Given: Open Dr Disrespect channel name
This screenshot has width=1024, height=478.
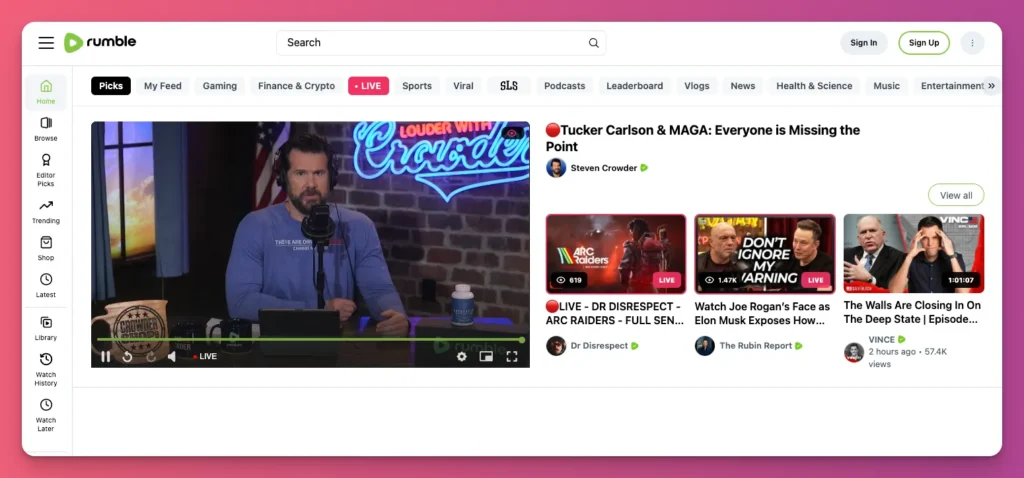Looking at the screenshot, I should click(599, 345).
